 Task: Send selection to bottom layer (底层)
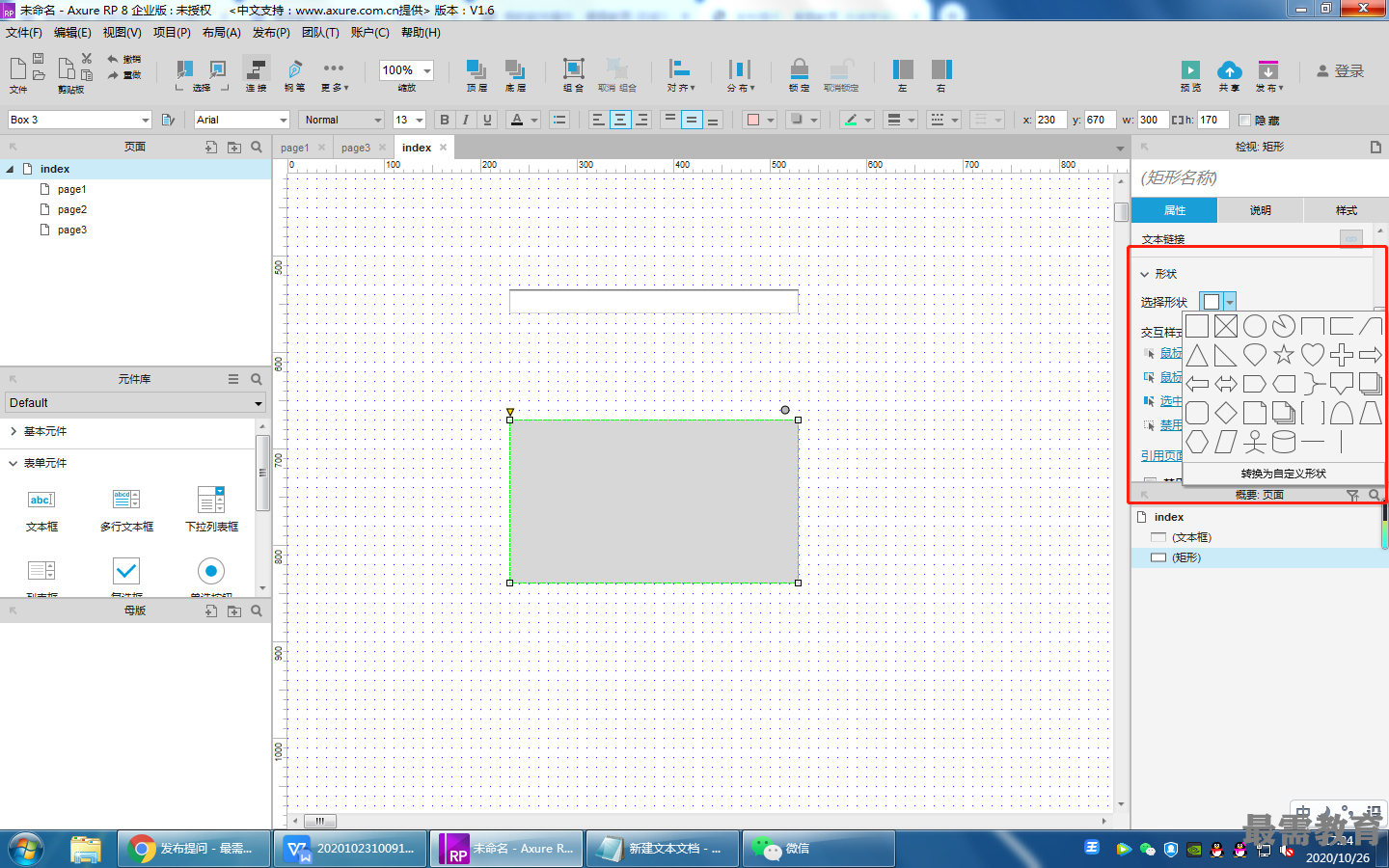pos(515,75)
